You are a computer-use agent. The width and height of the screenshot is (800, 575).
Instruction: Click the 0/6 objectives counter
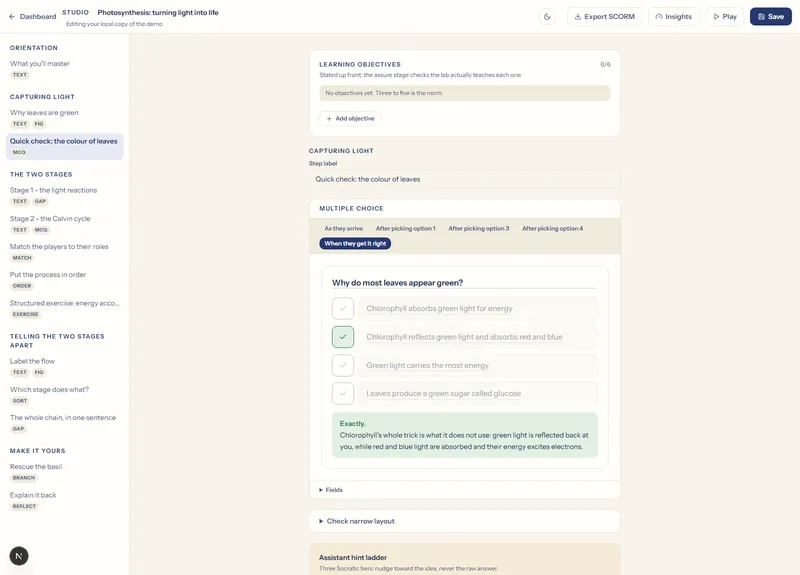(x=605, y=64)
